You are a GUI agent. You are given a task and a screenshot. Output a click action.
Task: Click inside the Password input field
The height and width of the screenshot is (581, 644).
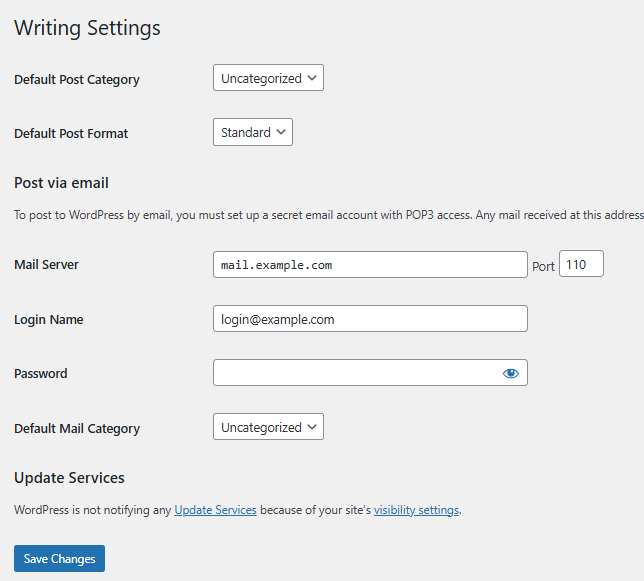(x=355, y=373)
